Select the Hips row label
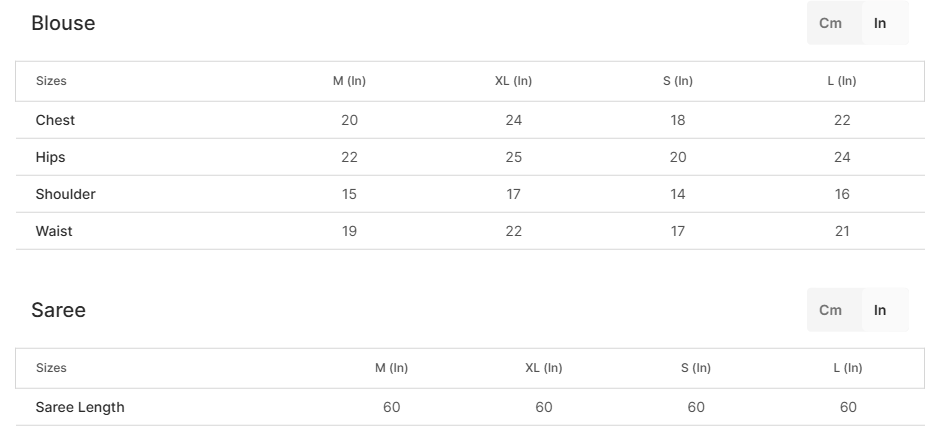 pos(50,157)
